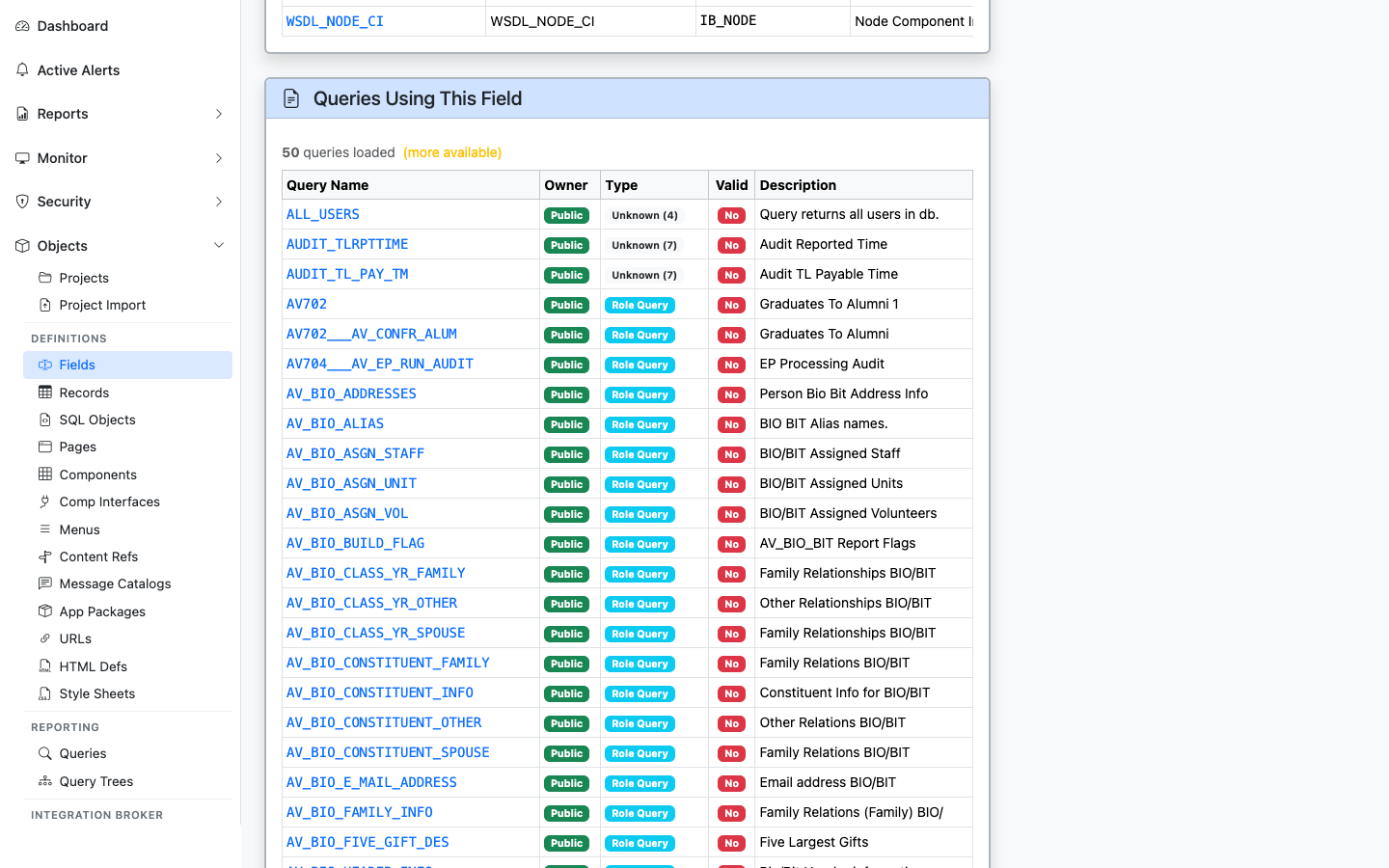1389x868 pixels.
Task: Click the Projects folder icon
Action: pyautogui.click(x=45, y=278)
